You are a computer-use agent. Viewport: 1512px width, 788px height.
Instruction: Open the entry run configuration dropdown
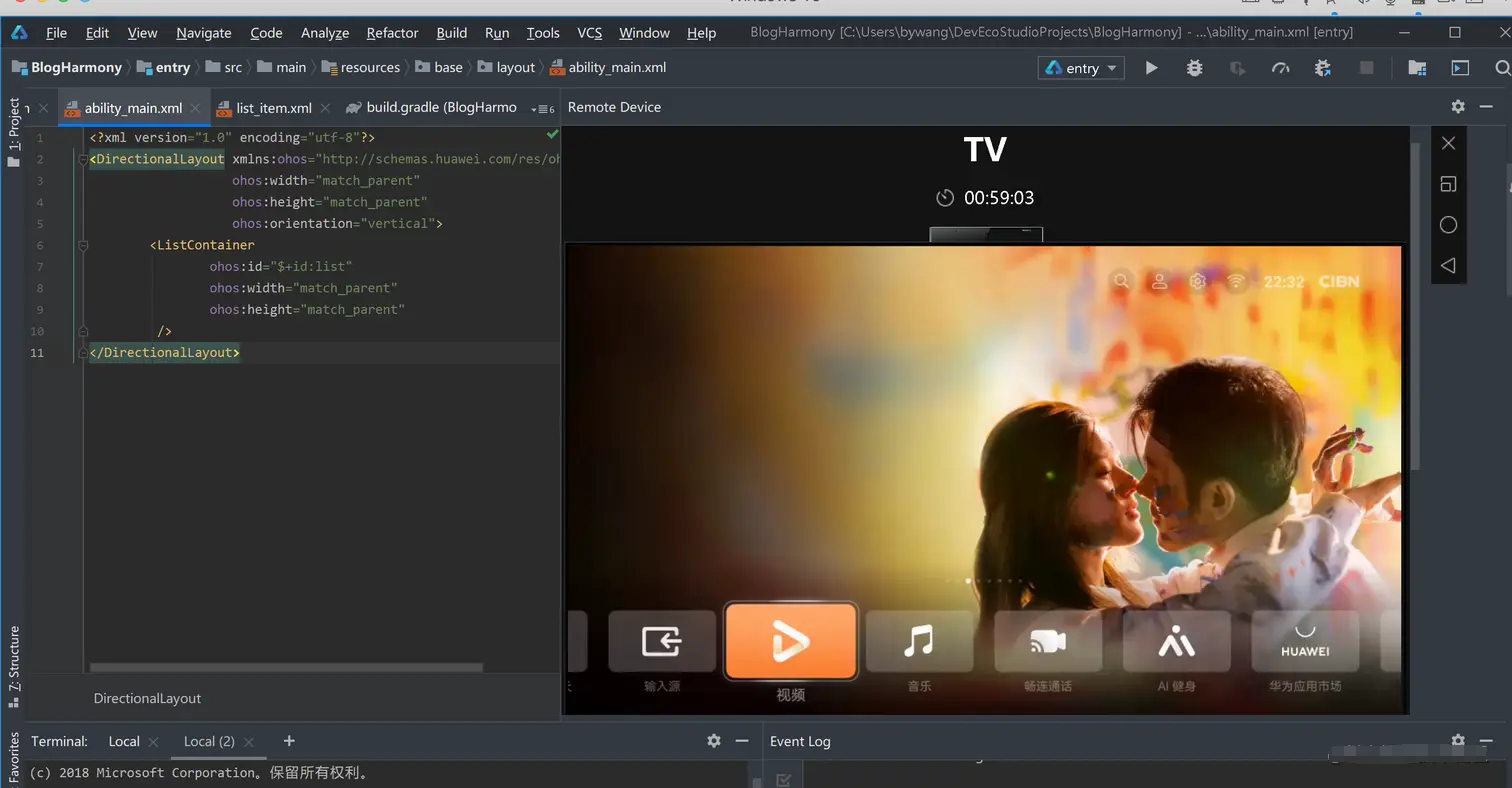1082,68
